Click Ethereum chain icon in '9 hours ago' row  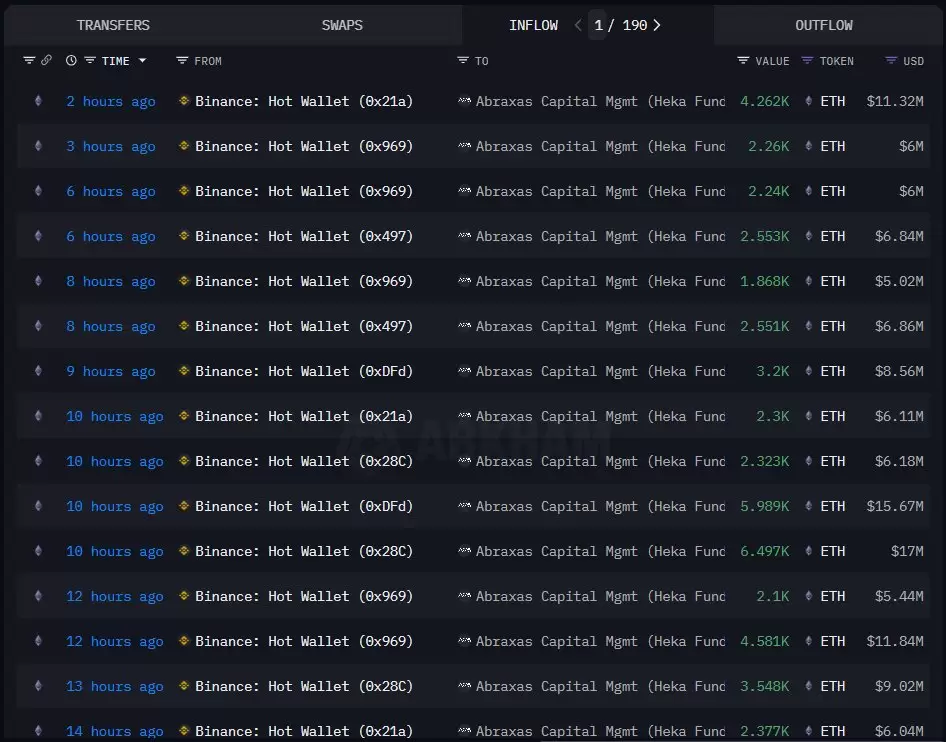point(38,371)
